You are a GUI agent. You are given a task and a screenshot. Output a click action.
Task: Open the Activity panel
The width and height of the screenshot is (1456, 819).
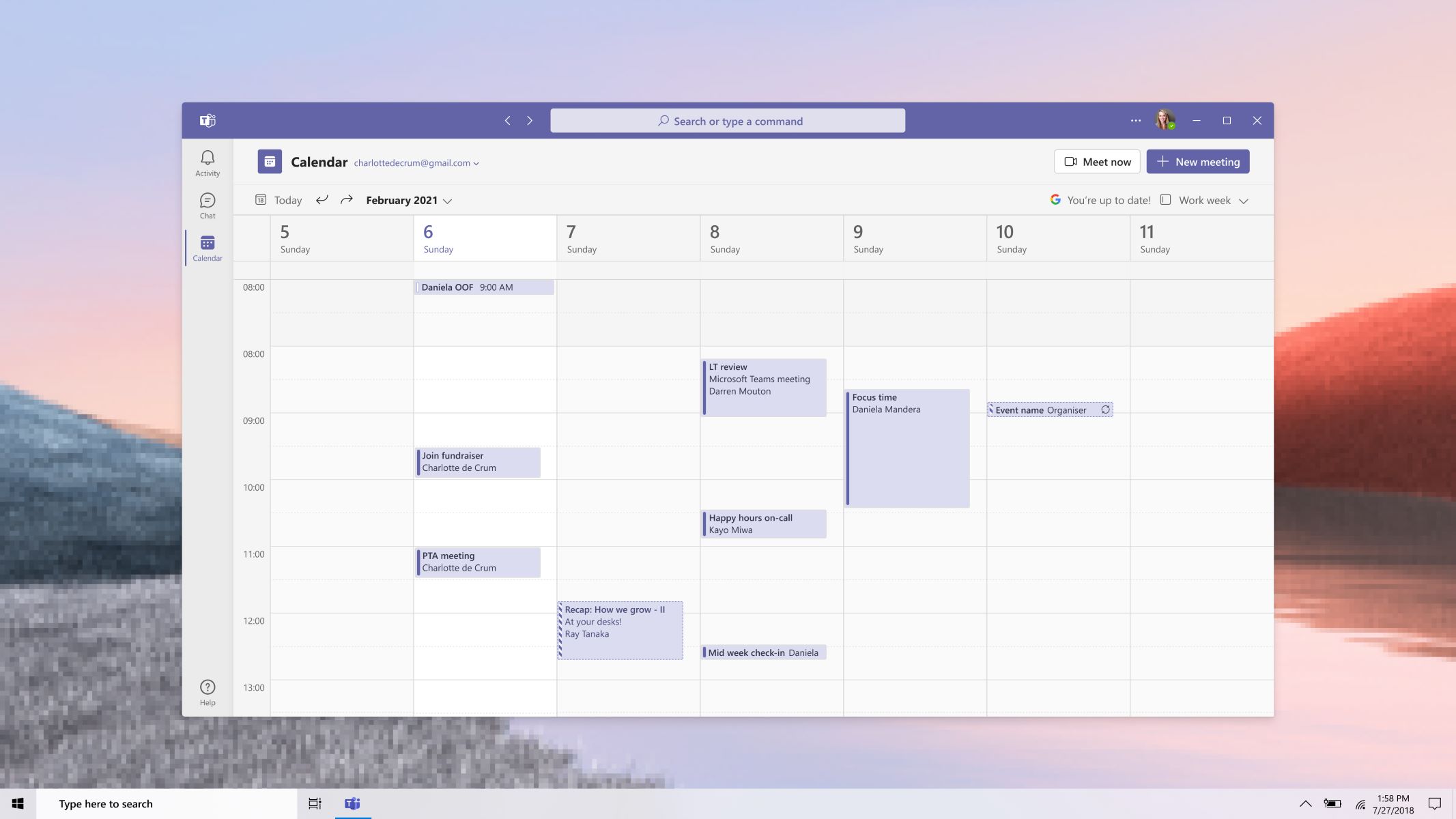click(207, 162)
